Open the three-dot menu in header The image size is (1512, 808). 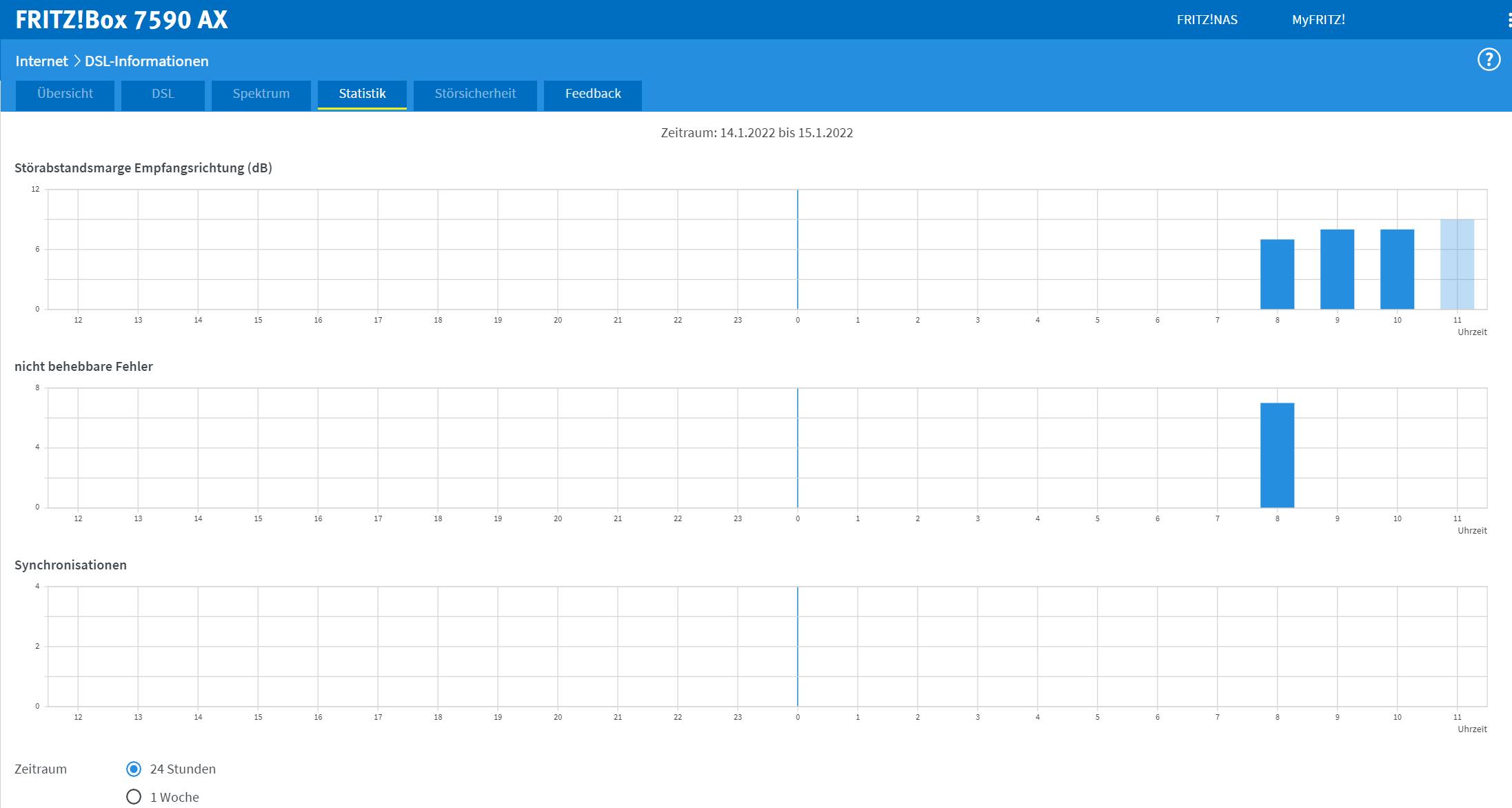[x=1509, y=20]
